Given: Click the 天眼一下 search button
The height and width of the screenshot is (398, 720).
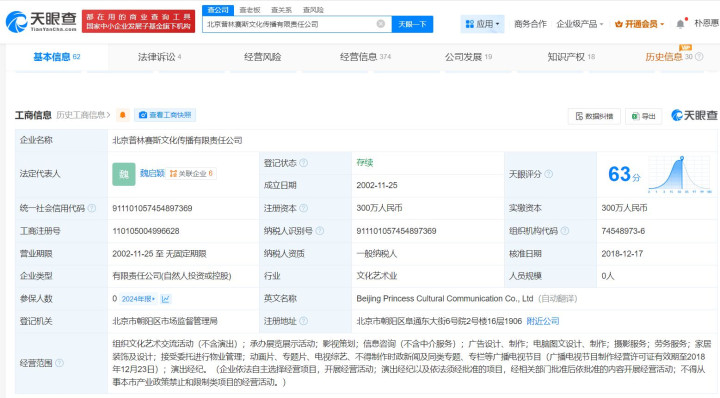Looking at the screenshot, I should pos(412,24).
